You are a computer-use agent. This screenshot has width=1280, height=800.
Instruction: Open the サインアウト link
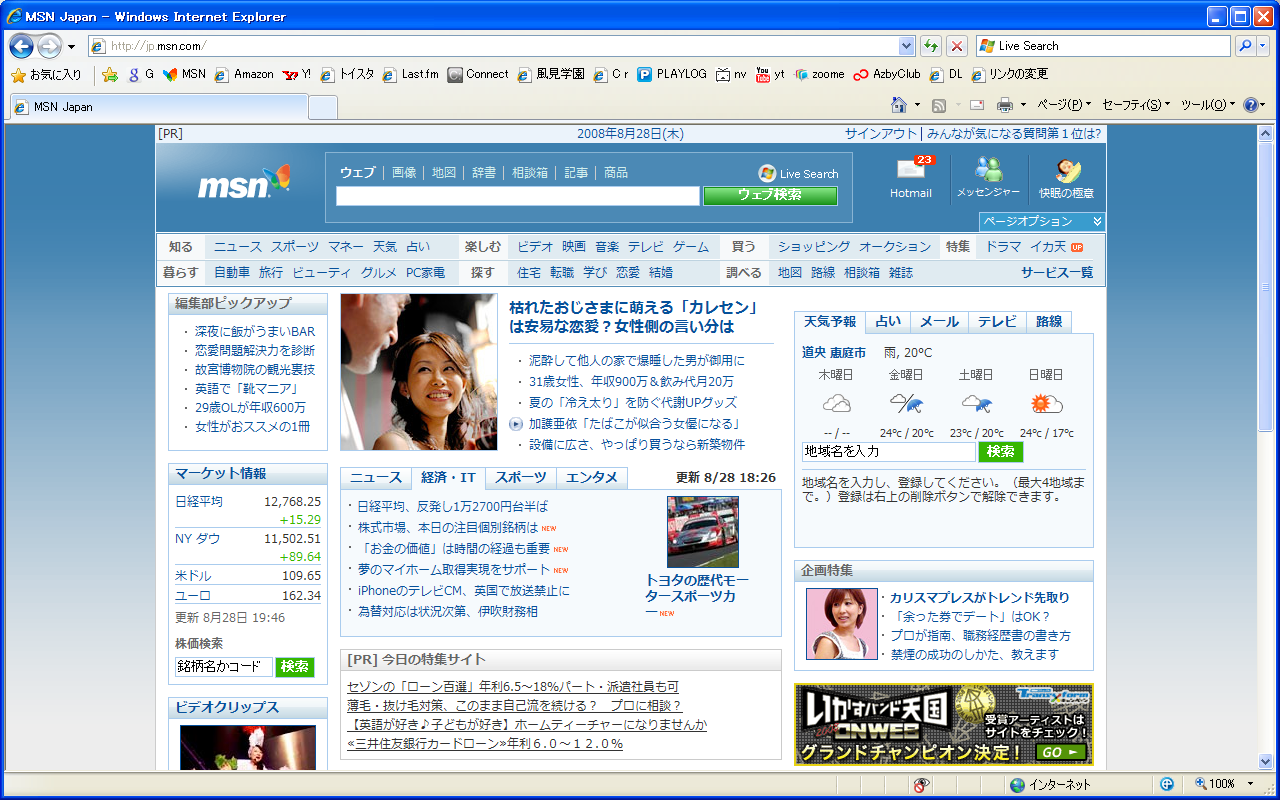[881, 134]
